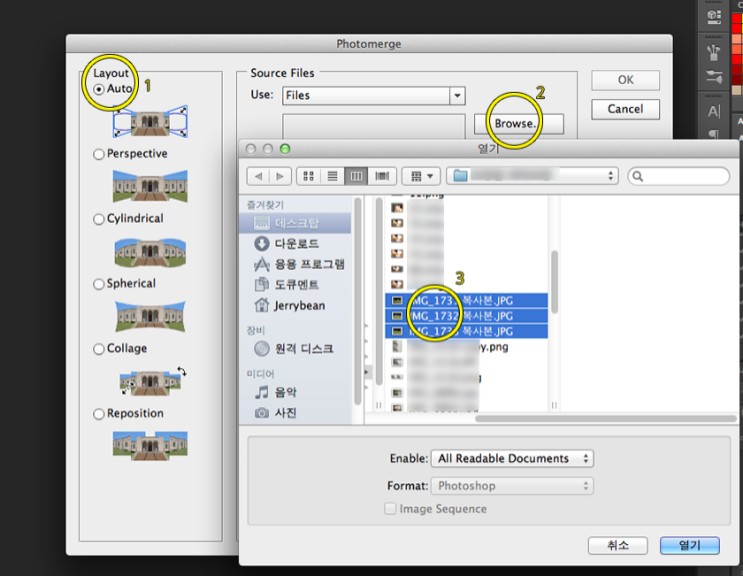
Task: Go forward with the right arrow button
Action: (280, 176)
